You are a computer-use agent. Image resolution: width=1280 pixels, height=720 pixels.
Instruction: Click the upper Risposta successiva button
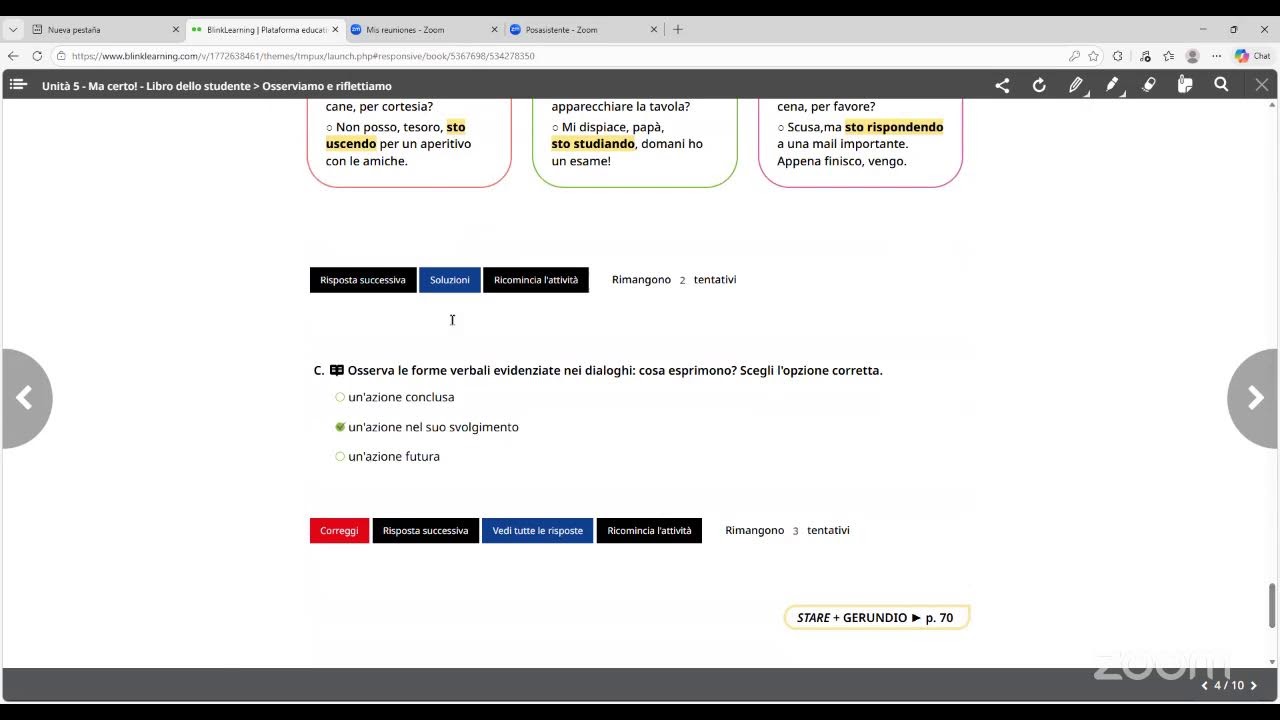coord(363,280)
